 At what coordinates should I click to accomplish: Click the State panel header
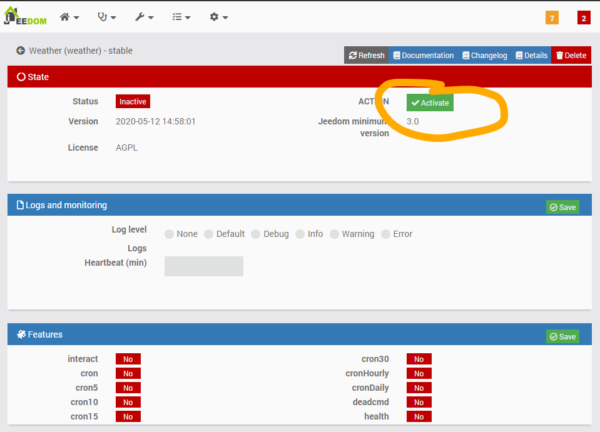click(x=300, y=77)
